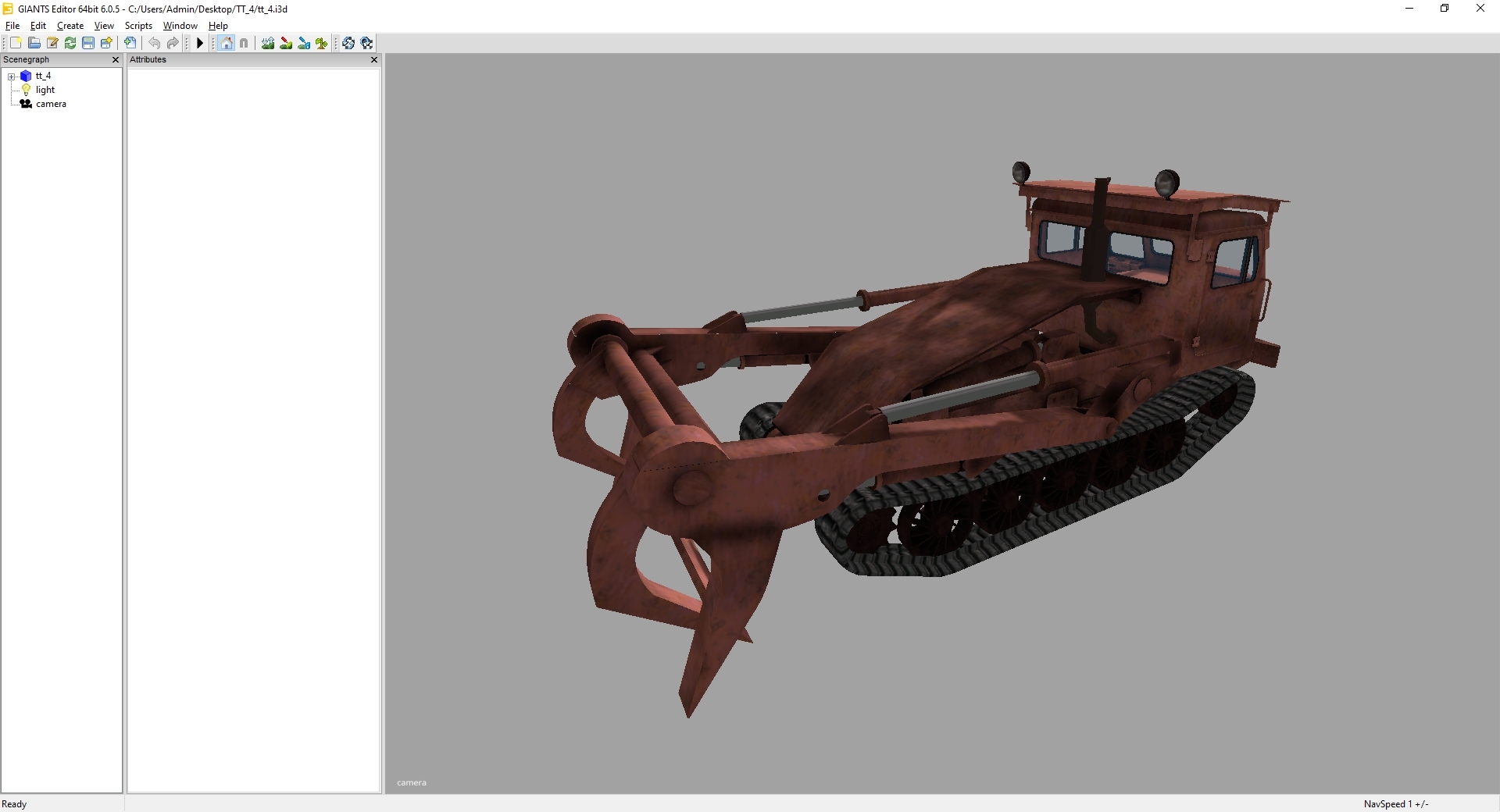Click the notepad edit file icon
Image resolution: width=1500 pixels, height=812 pixels.
52,43
